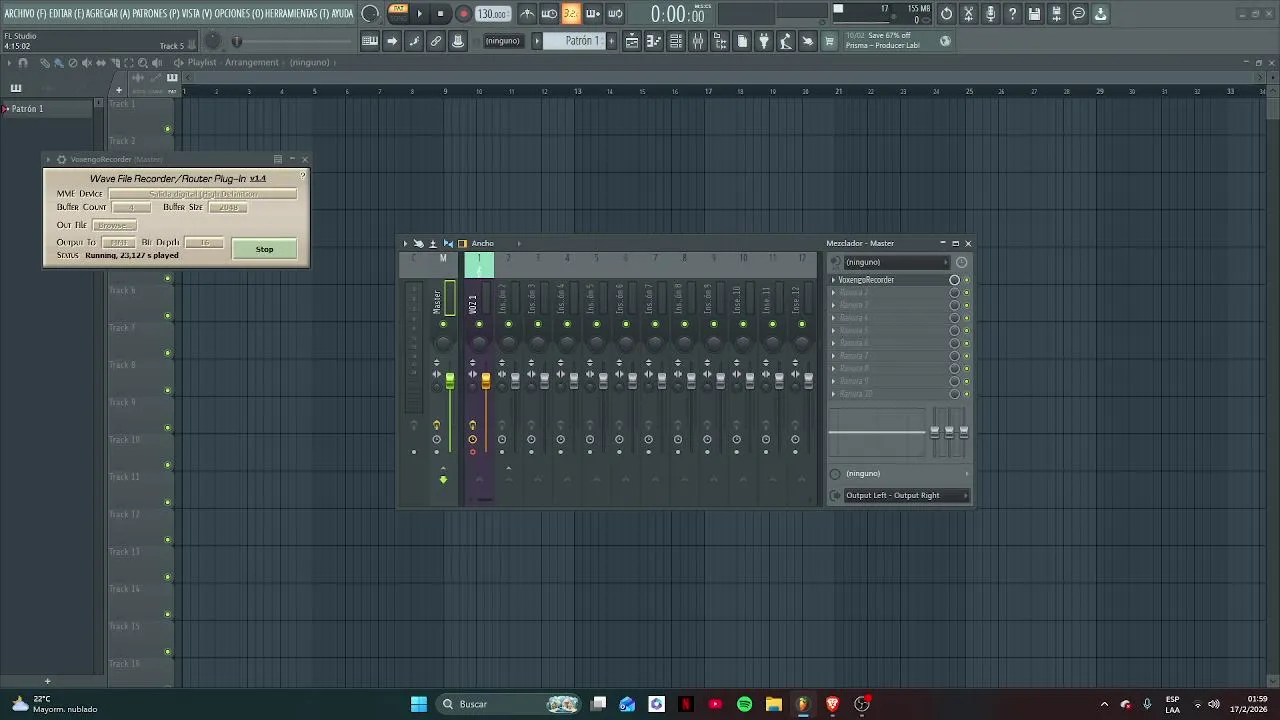Open mixer menu arrow left of Ancho
This screenshot has height=720, width=1280.
(x=405, y=243)
